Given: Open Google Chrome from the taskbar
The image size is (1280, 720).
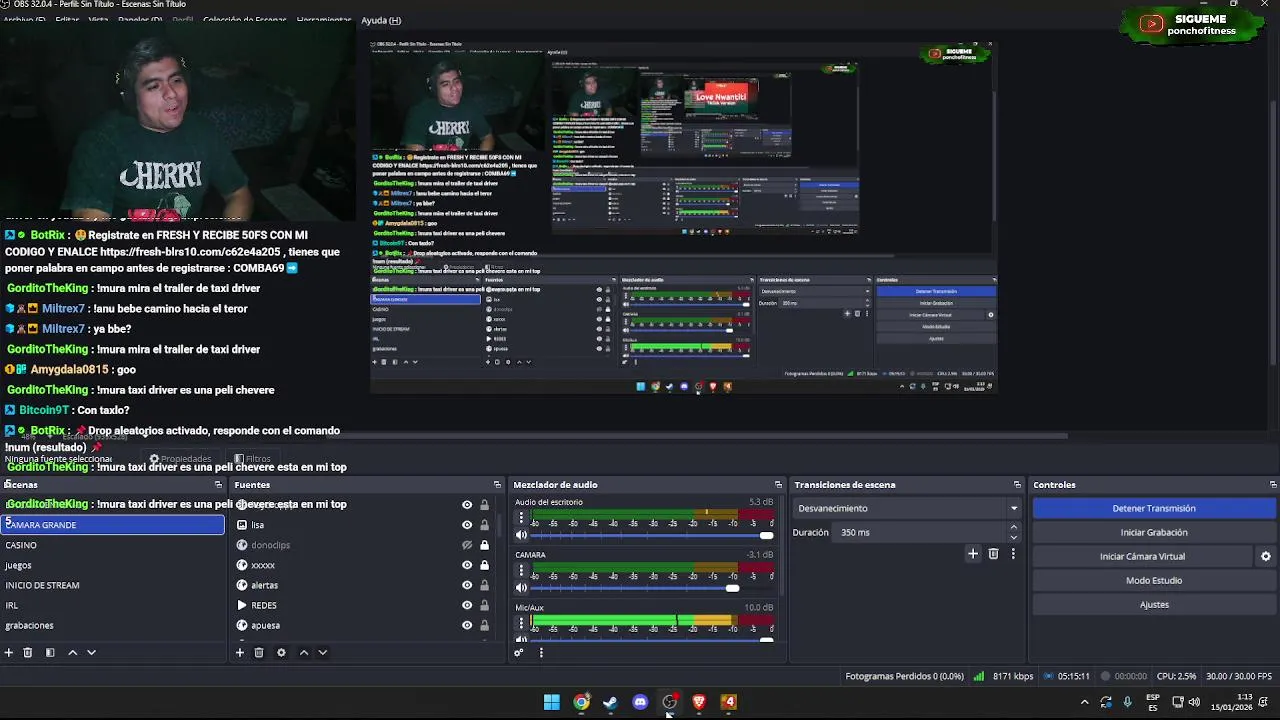Looking at the screenshot, I should 581,702.
